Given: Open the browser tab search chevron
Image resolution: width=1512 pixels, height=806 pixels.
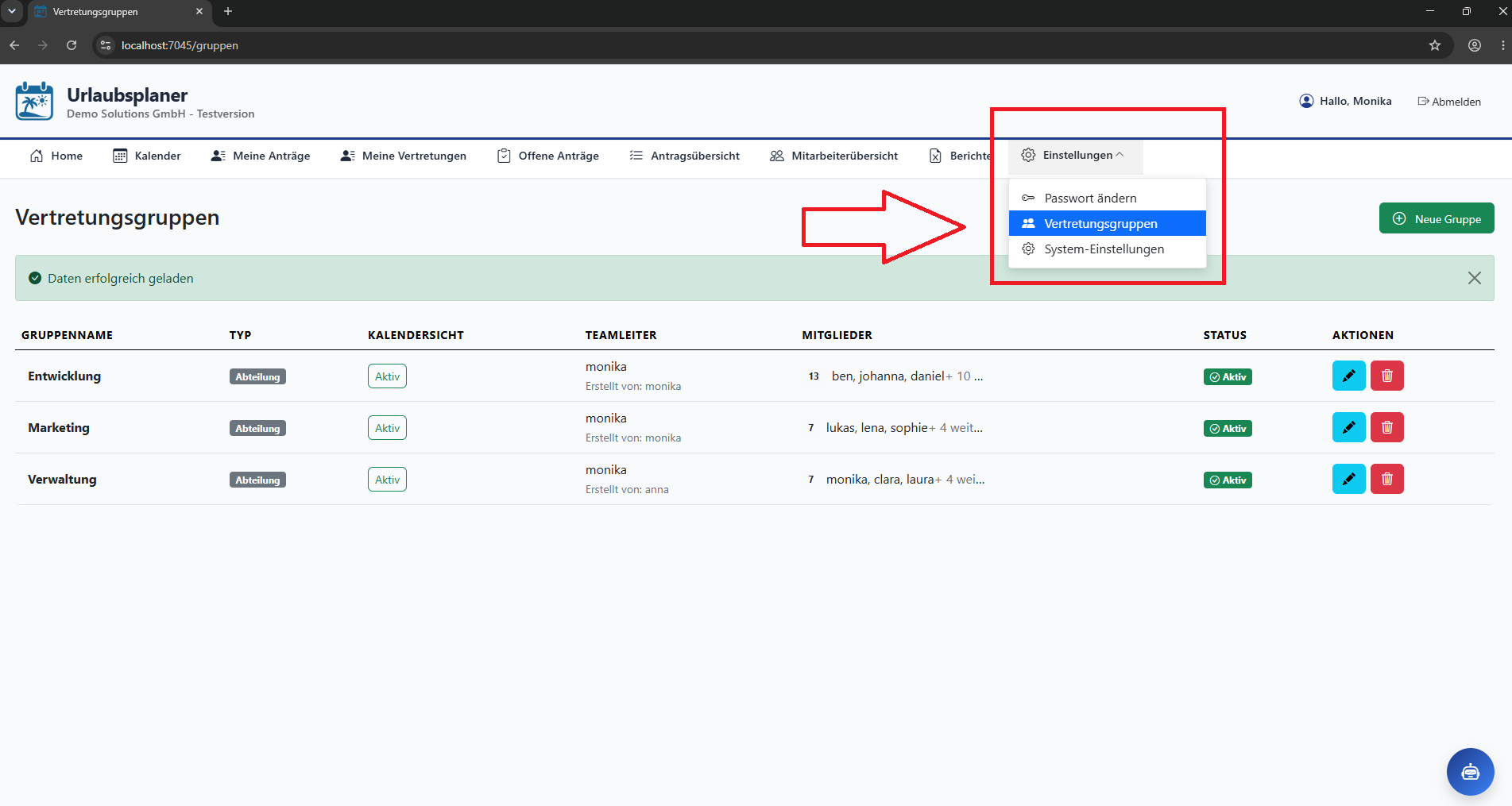Looking at the screenshot, I should [12, 11].
